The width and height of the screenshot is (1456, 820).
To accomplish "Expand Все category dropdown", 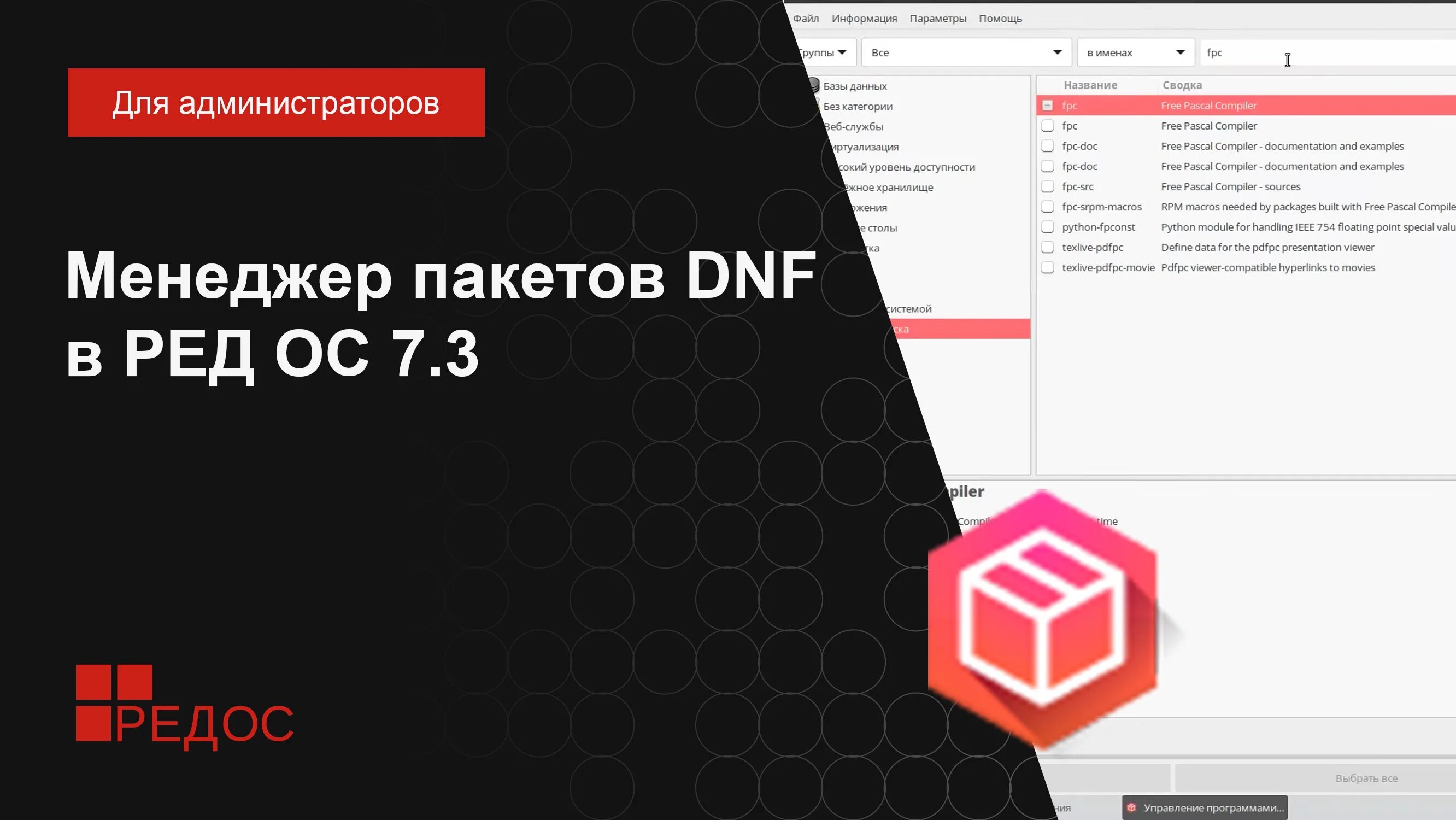I will pyautogui.click(x=1057, y=52).
